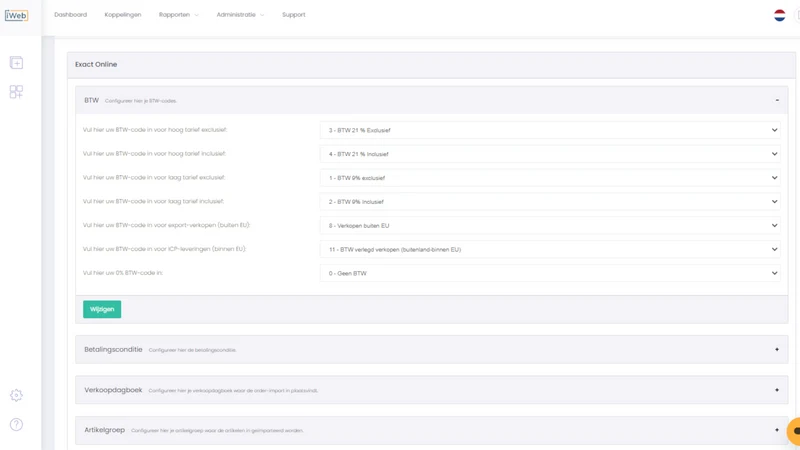This screenshot has height=450, width=800.
Task: Open the add-document sidebar icon
Action: tap(16, 63)
